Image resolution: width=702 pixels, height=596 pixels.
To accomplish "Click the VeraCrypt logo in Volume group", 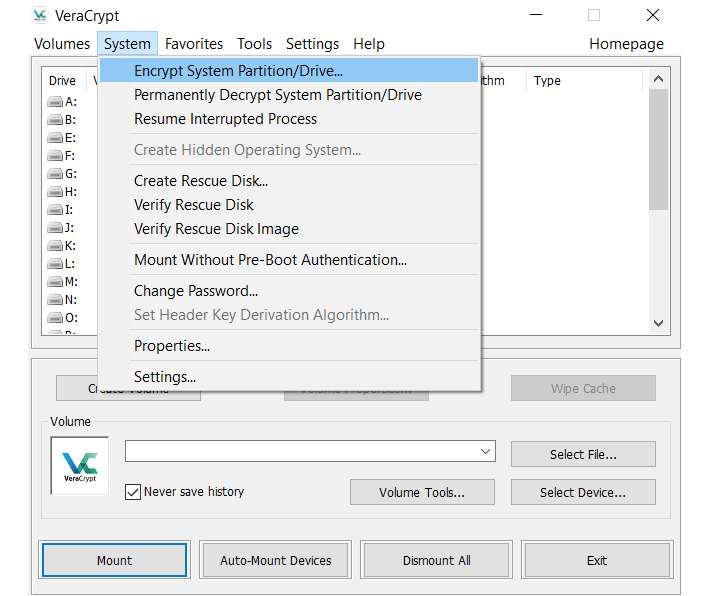I will [x=80, y=466].
